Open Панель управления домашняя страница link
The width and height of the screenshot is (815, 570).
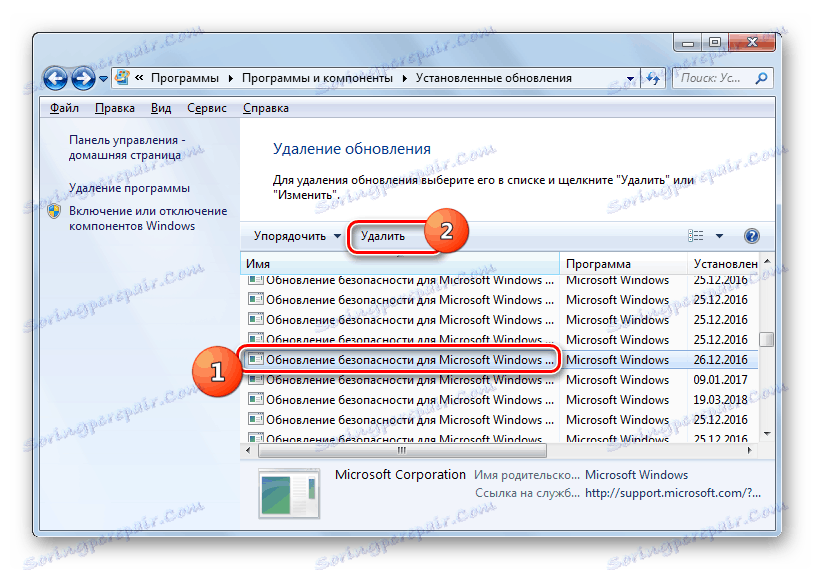[x=127, y=148]
